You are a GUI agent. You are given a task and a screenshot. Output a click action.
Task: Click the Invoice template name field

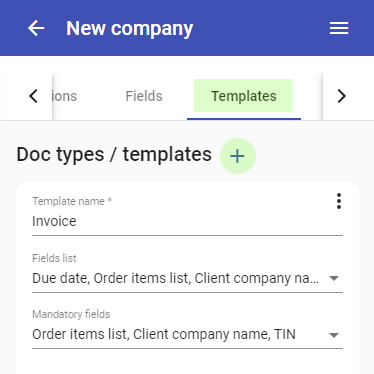click(187, 221)
